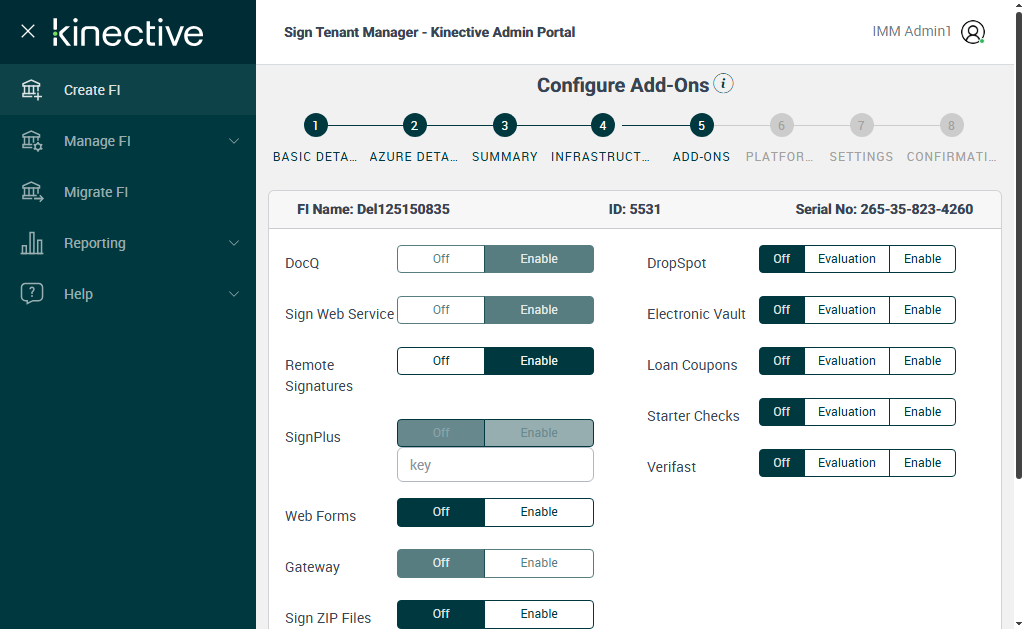The width and height of the screenshot is (1024, 629).
Task: Click the Kinective logo
Action: [x=128, y=32]
